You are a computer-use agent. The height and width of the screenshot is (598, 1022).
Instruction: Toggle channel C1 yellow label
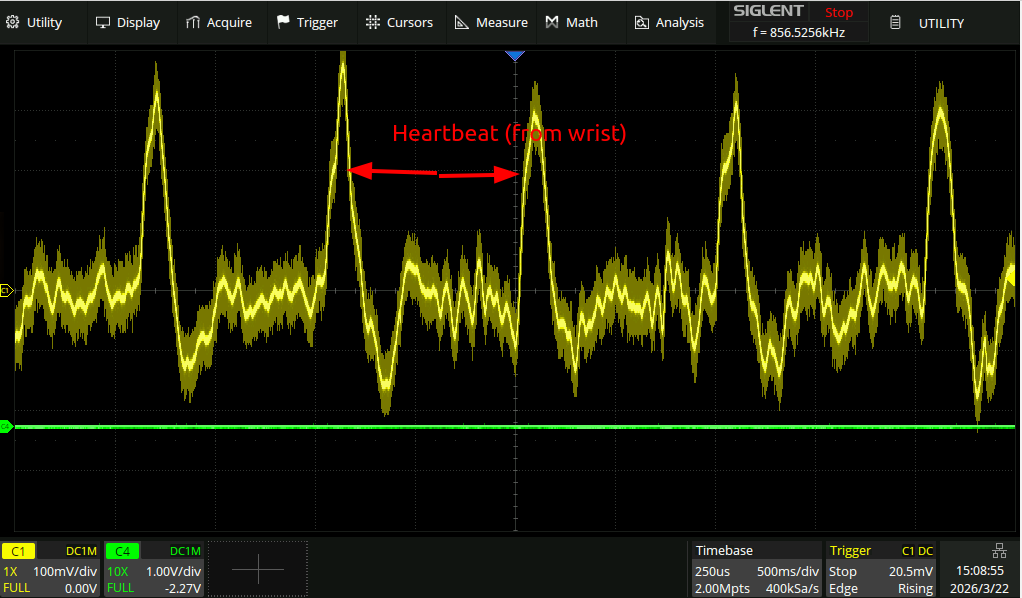coord(18,551)
